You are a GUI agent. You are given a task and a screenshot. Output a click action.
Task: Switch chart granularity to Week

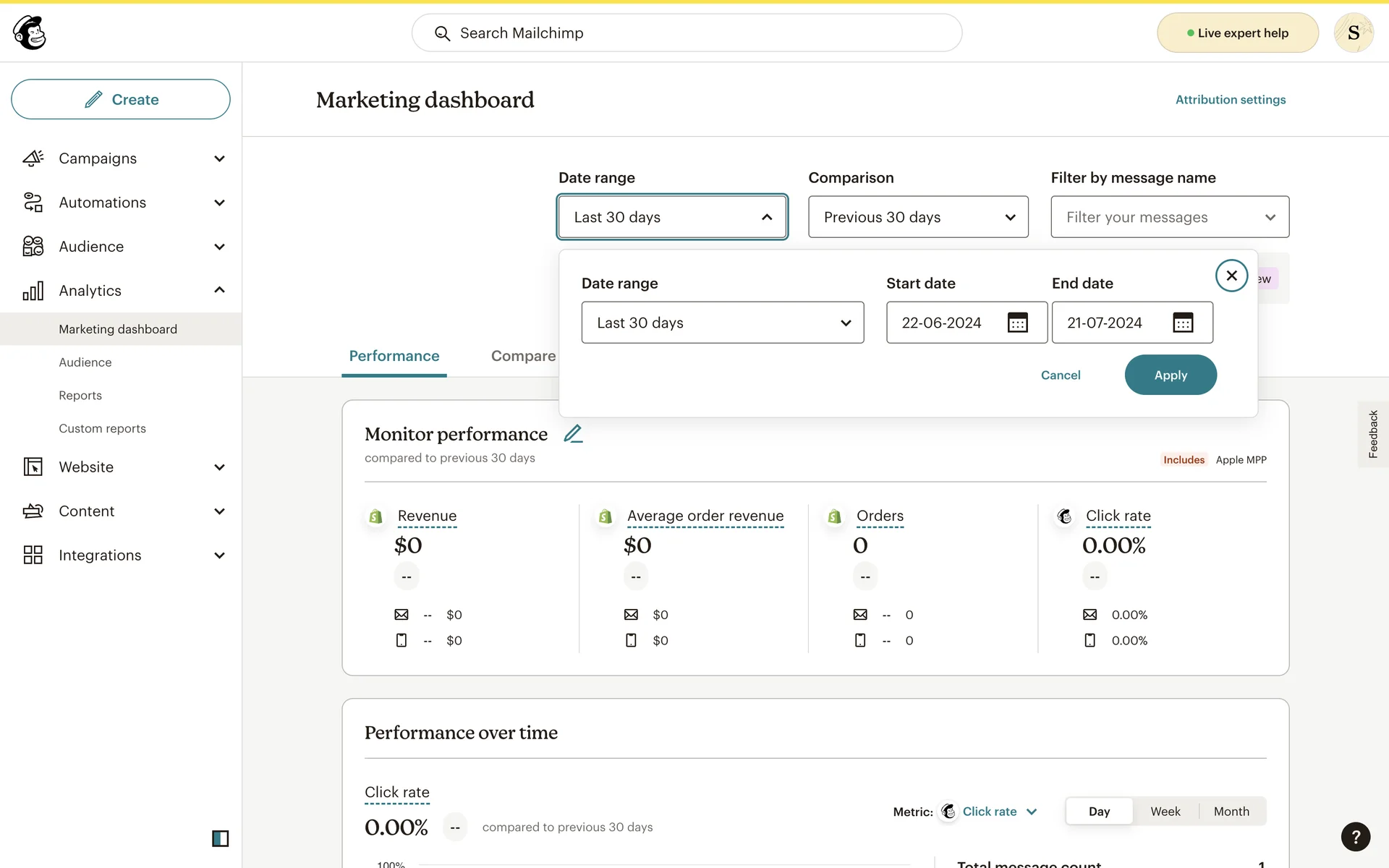click(x=1165, y=812)
